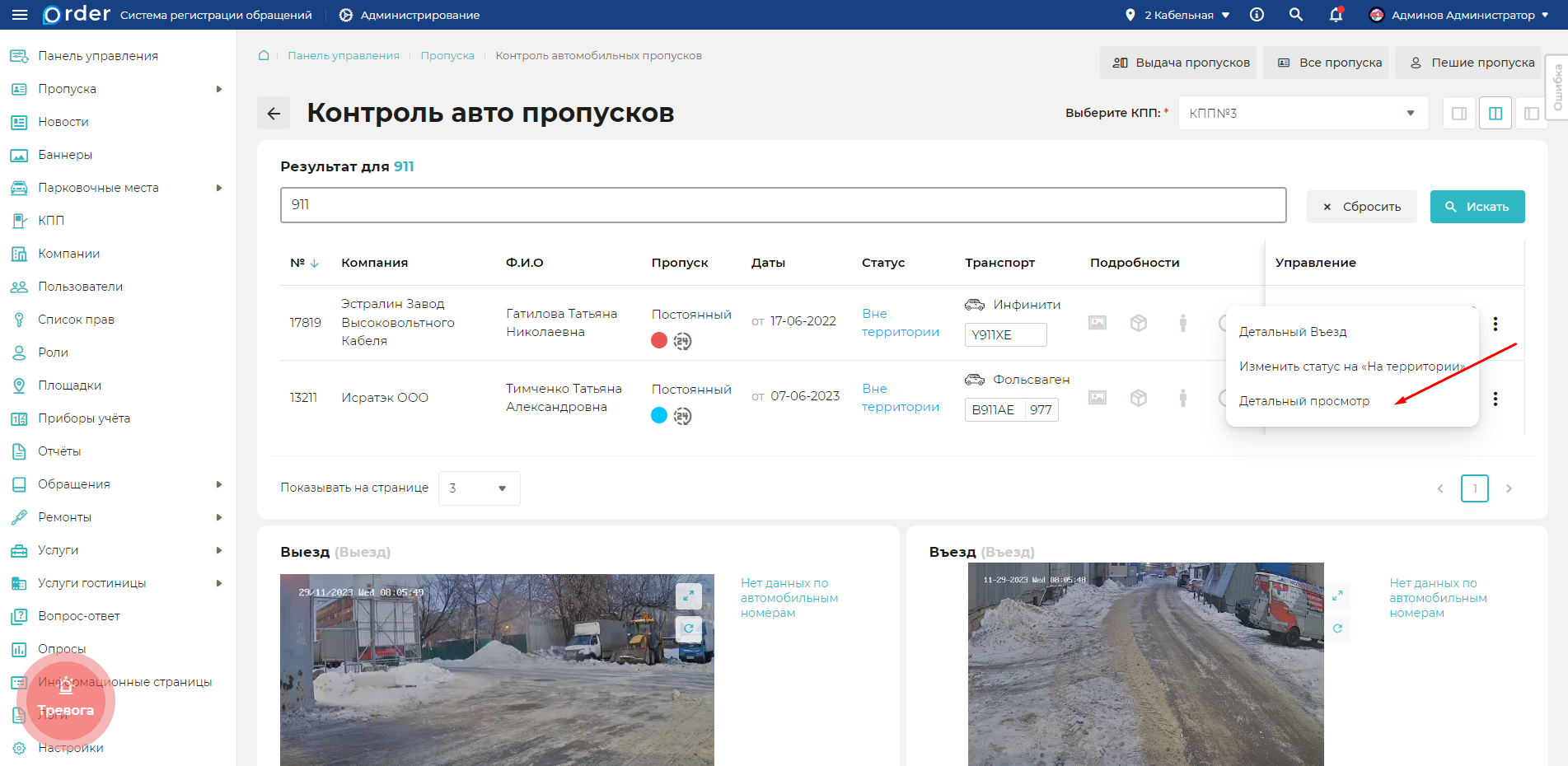Image resolution: width=1568 pixels, height=766 pixels.
Task: Click the home breadcrumb icon
Action: 264,55
